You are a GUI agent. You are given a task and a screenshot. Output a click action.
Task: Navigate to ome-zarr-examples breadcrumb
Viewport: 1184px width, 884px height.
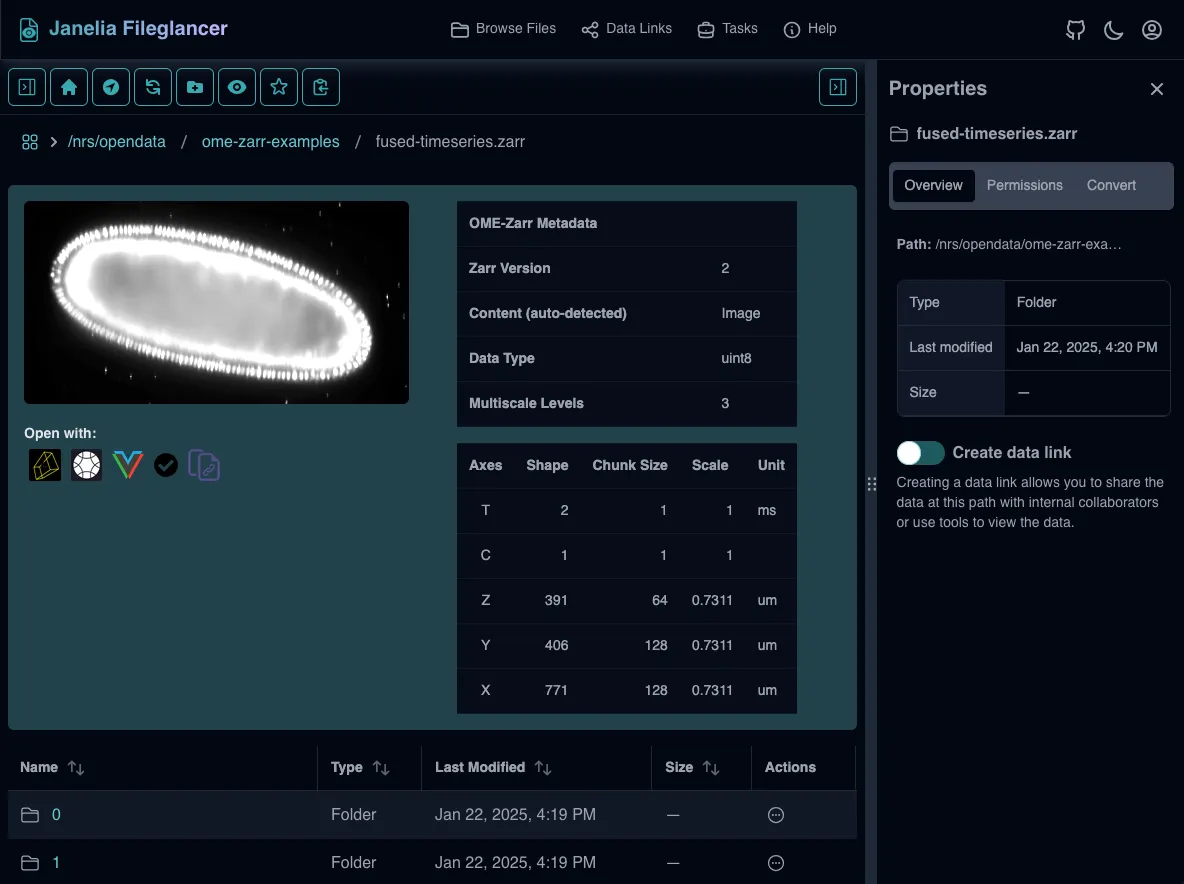click(x=270, y=141)
